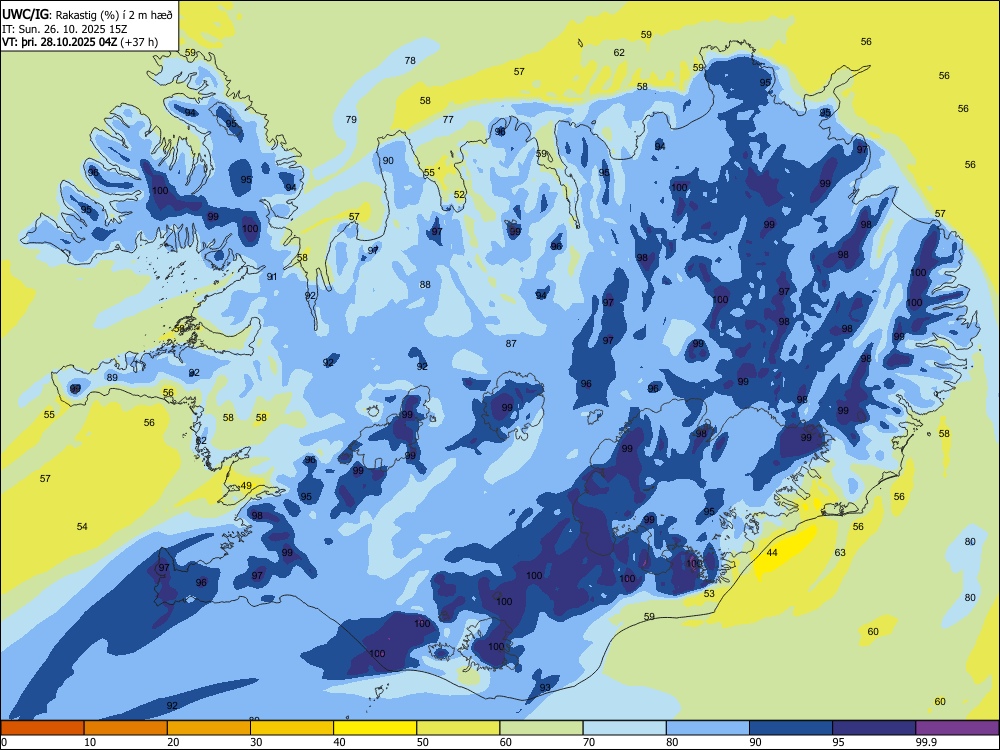Click the legend scale label '10'
Screen dimensions: 1000x750
click(x=90, y=742)
